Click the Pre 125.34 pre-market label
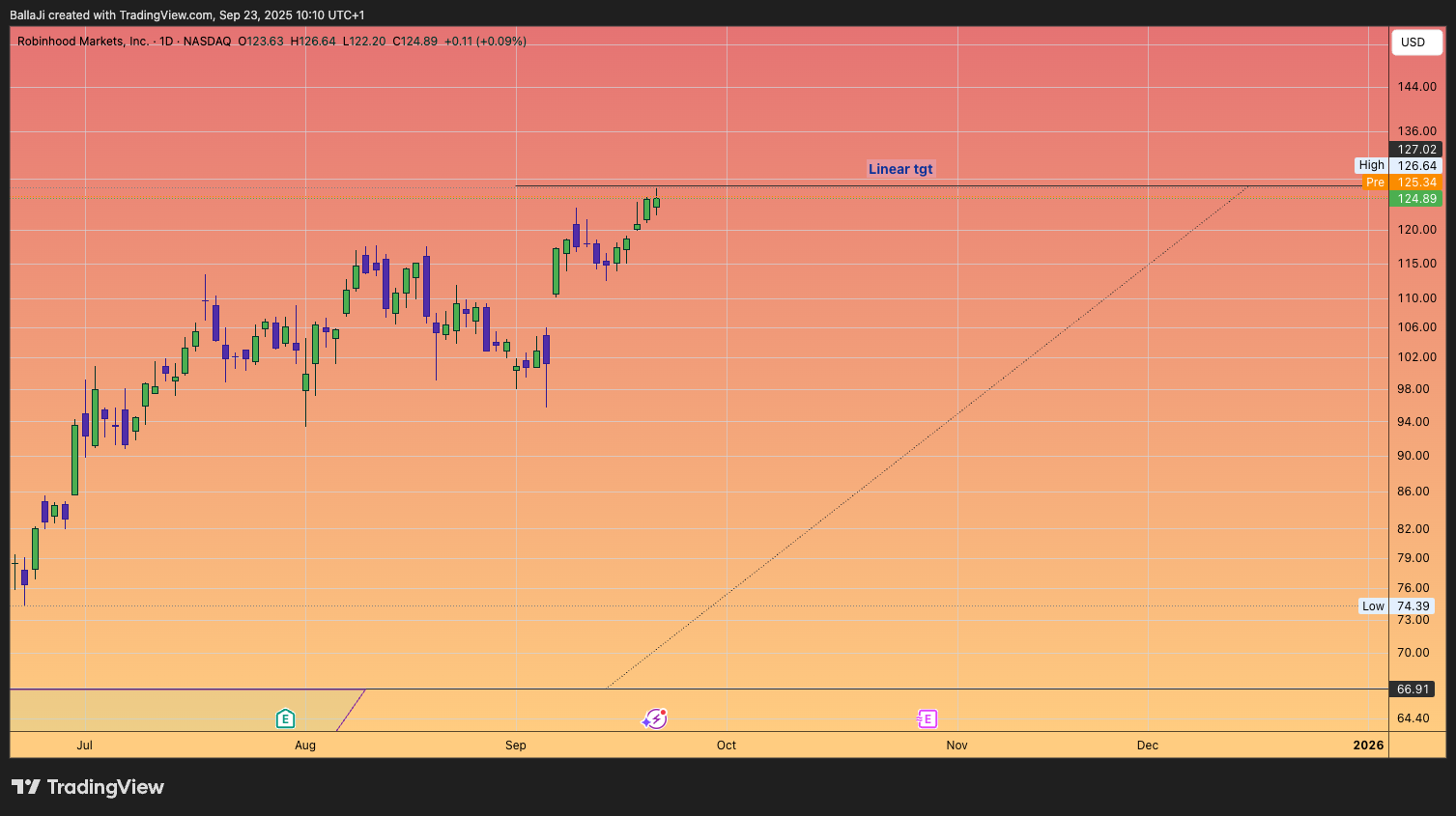 [1402, 183]
